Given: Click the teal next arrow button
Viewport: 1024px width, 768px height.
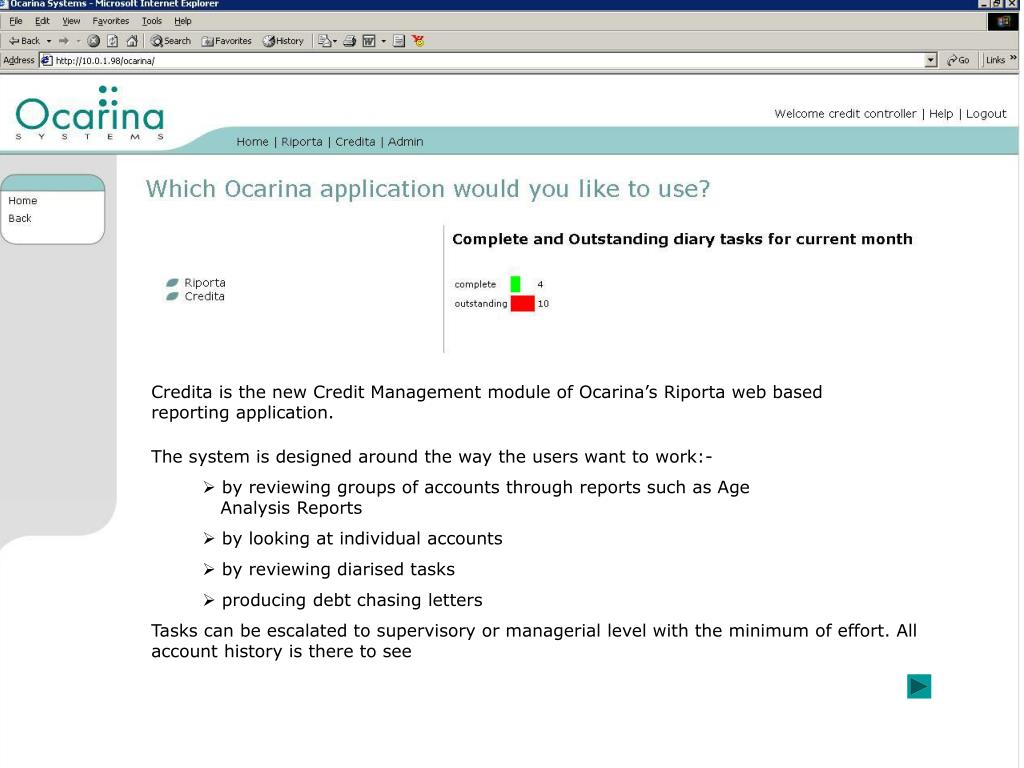Looking at the screenshot, I should point(919,686).
